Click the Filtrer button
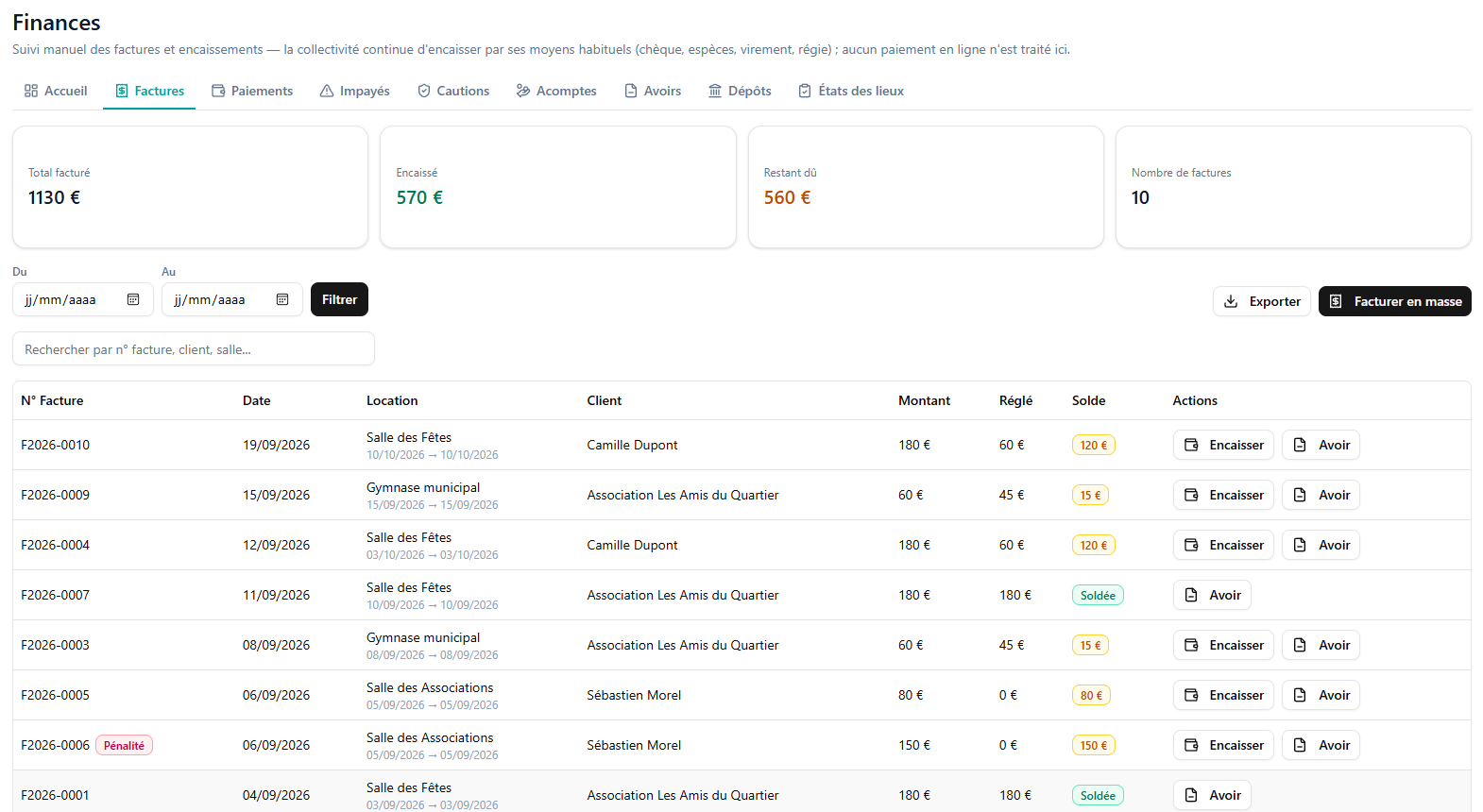This screenshot has width=1483, height=812. [x=339, y=299]
